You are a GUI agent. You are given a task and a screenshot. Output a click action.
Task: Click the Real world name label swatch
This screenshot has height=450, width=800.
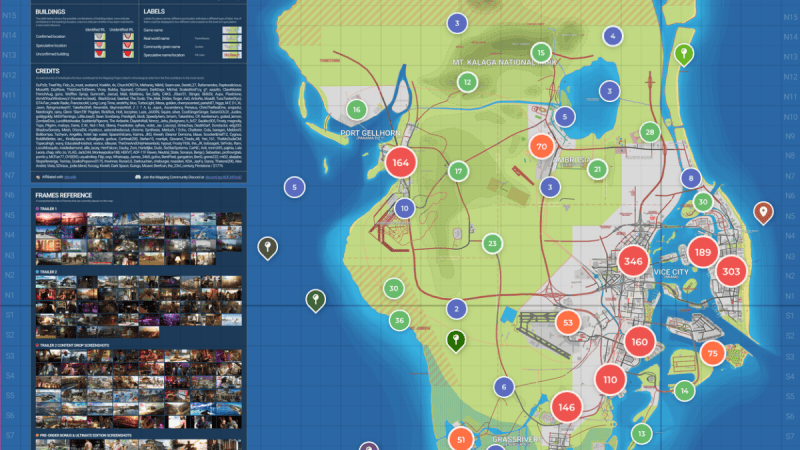tap(232, 38)
